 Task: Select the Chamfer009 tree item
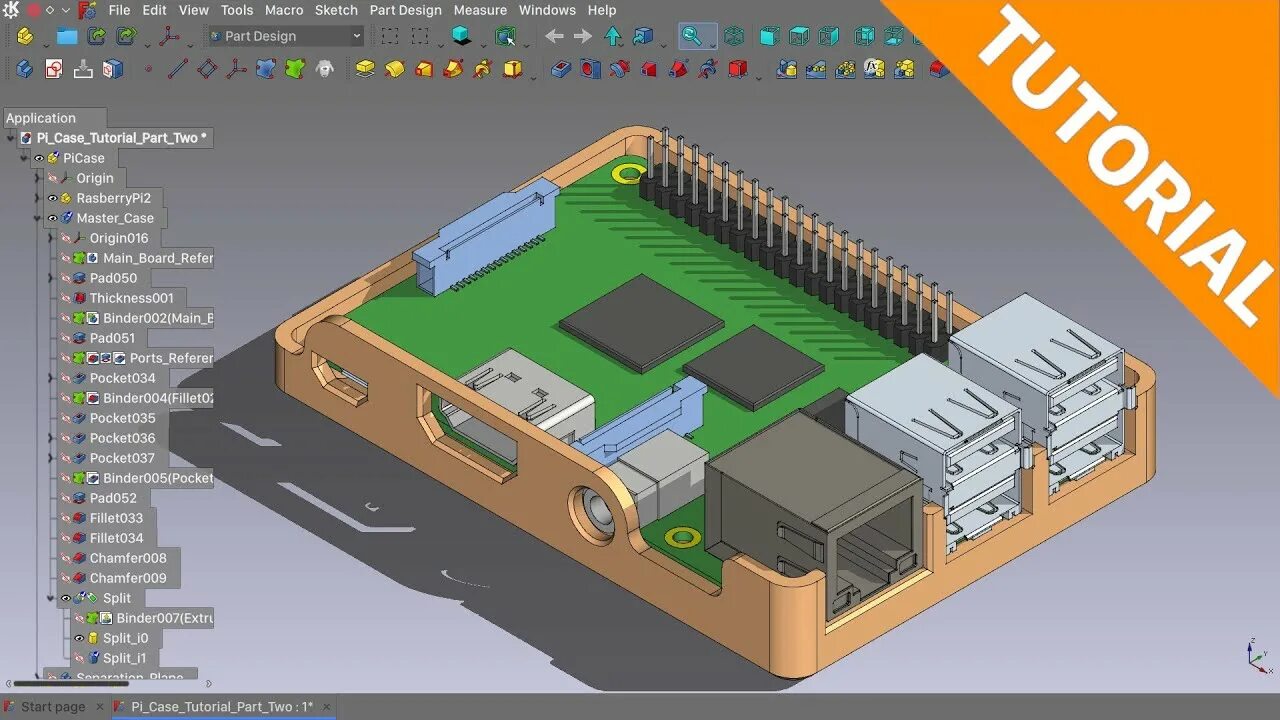(128, 578)
